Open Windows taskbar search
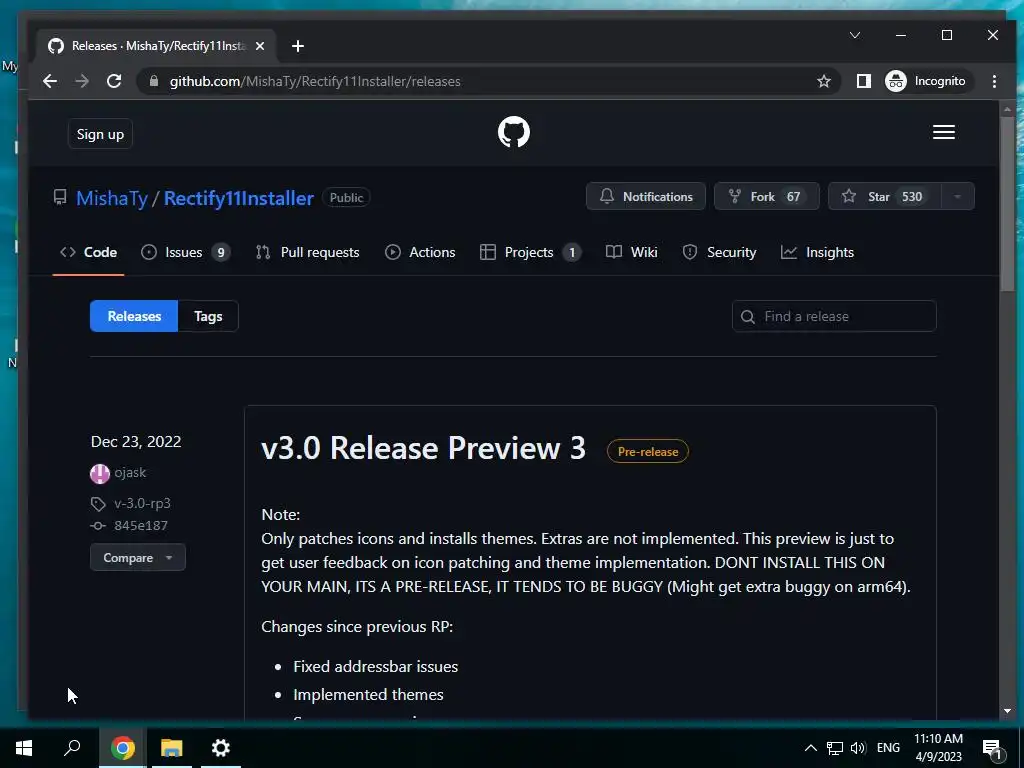This screenshot has width=1024, height=768. coord(72,748)
